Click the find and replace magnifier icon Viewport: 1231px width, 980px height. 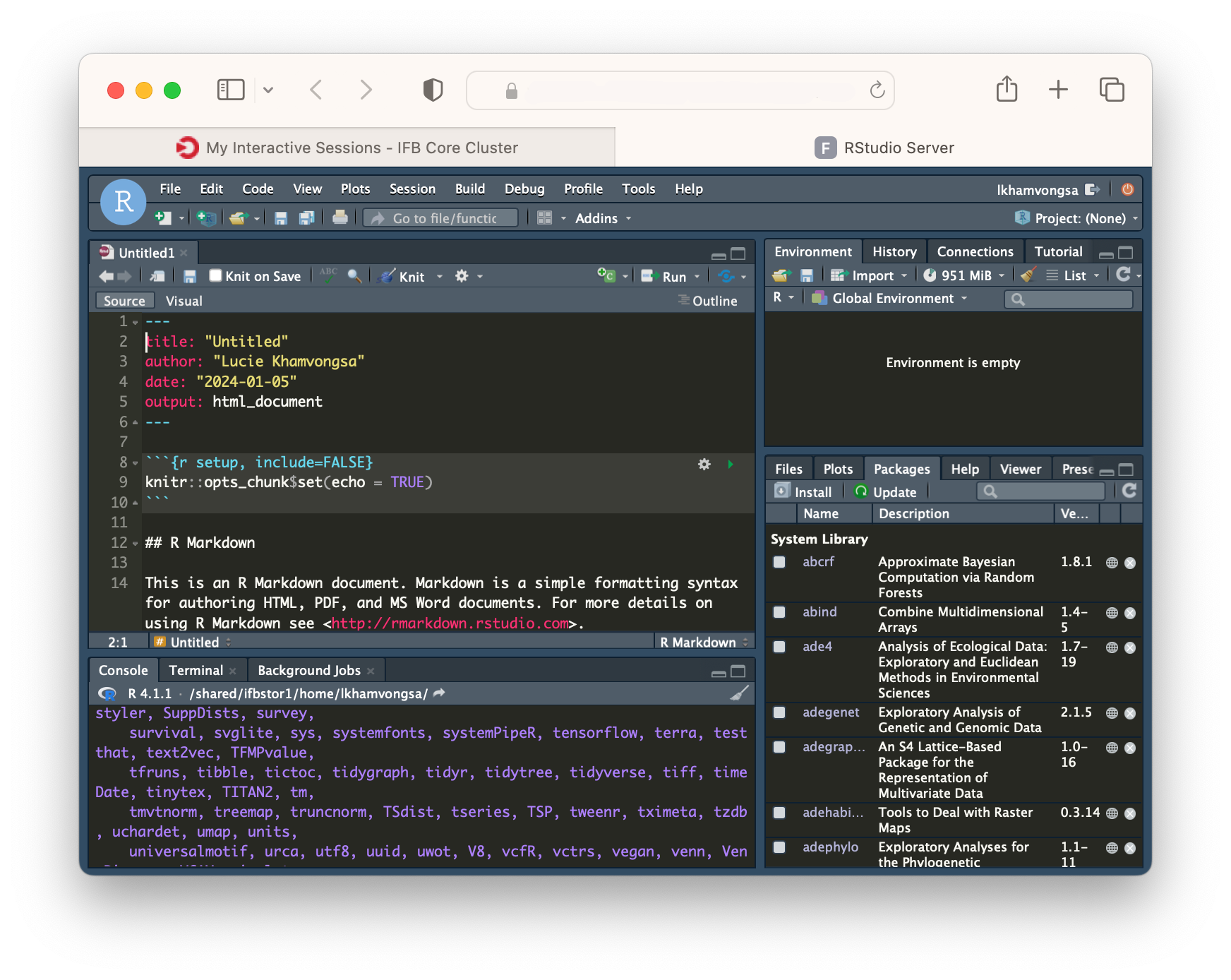[x=354, y=276]
